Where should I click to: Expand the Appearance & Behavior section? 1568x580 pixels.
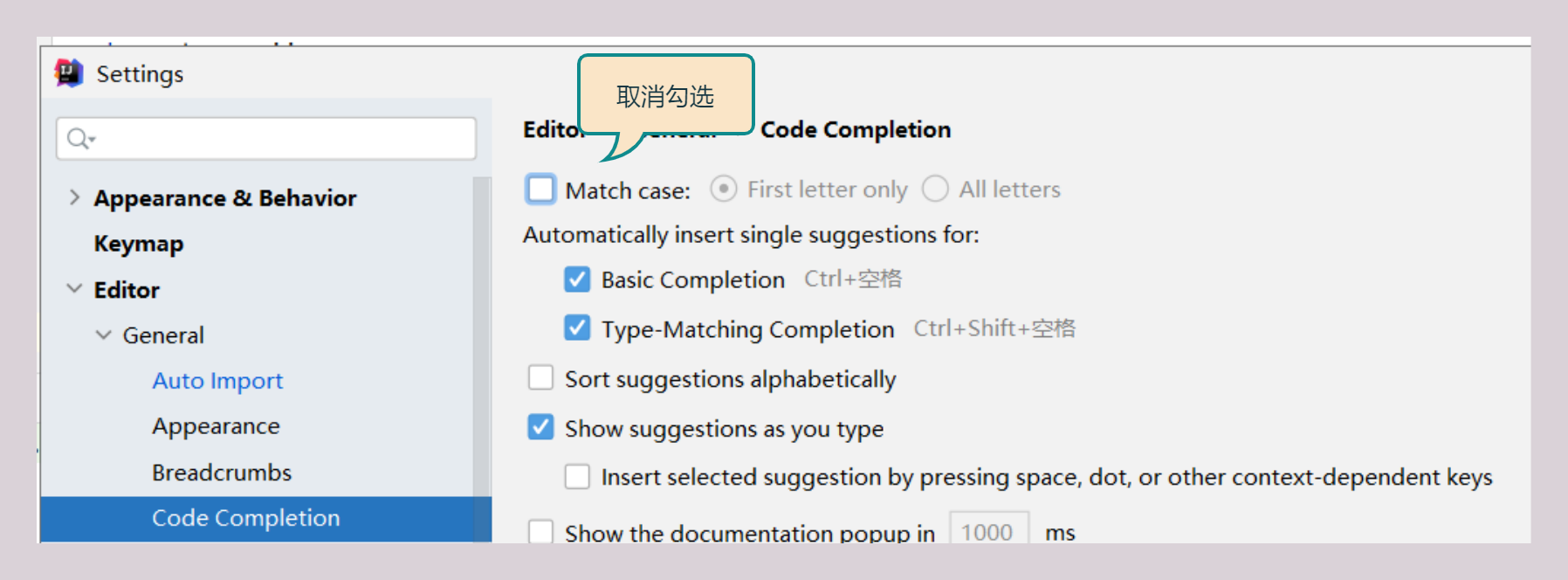74,197
